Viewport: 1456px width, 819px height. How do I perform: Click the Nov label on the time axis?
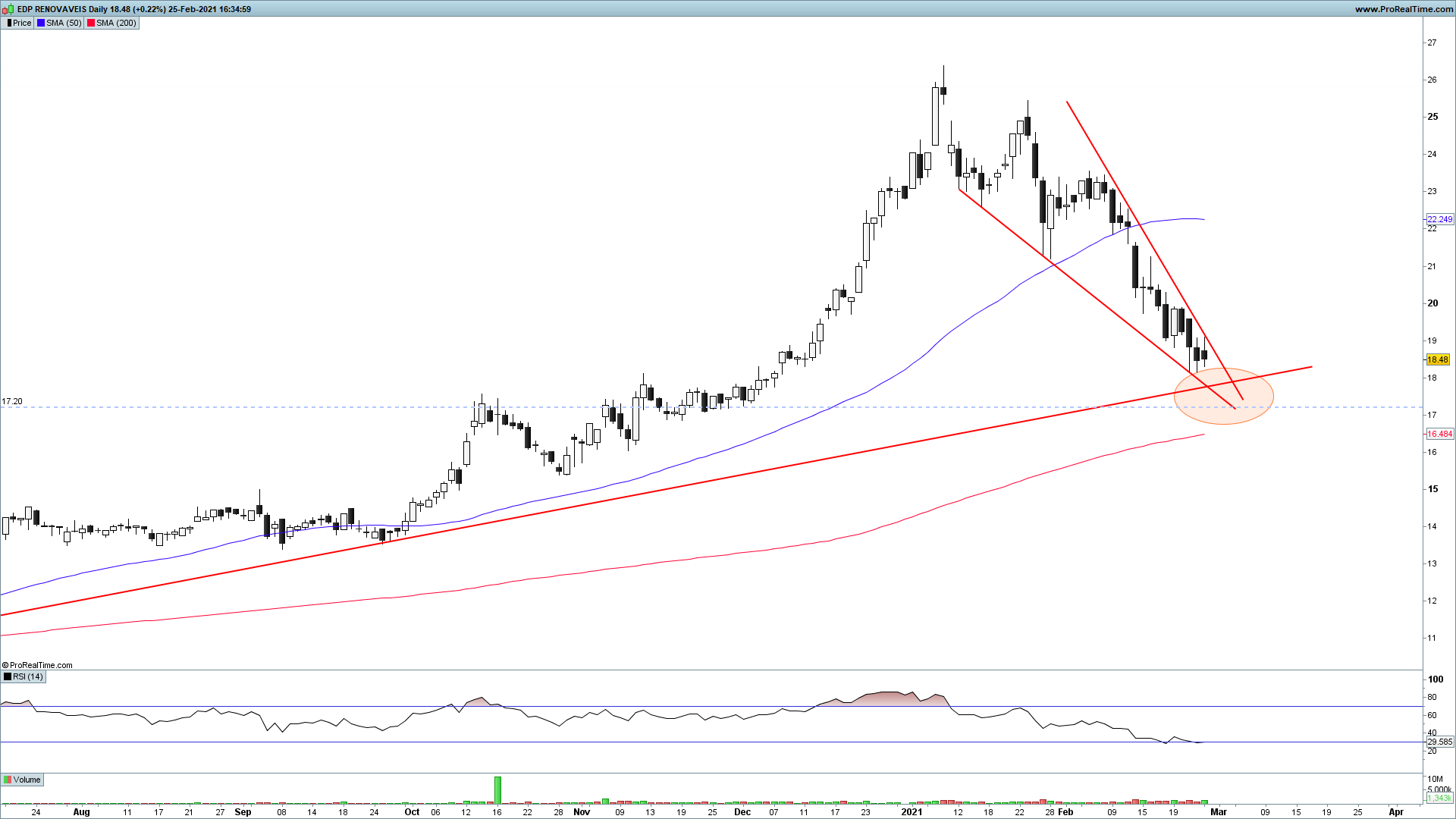point(582,811)
